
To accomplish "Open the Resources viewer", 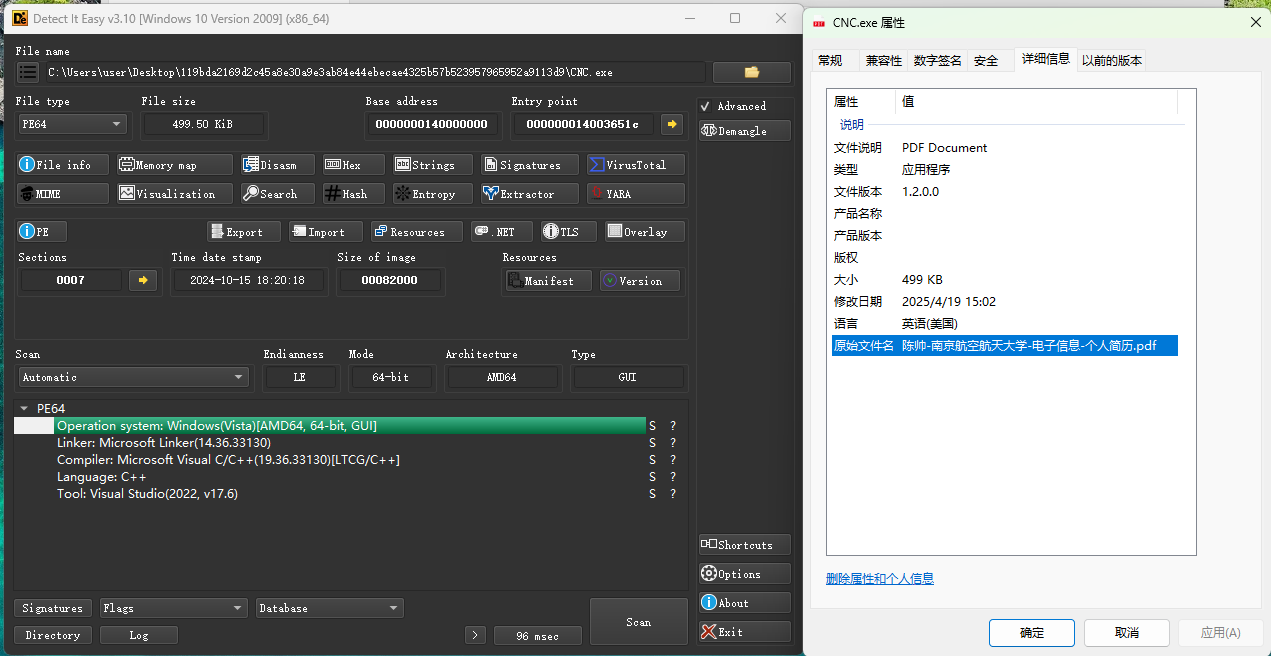I will [x=417, y=232].
